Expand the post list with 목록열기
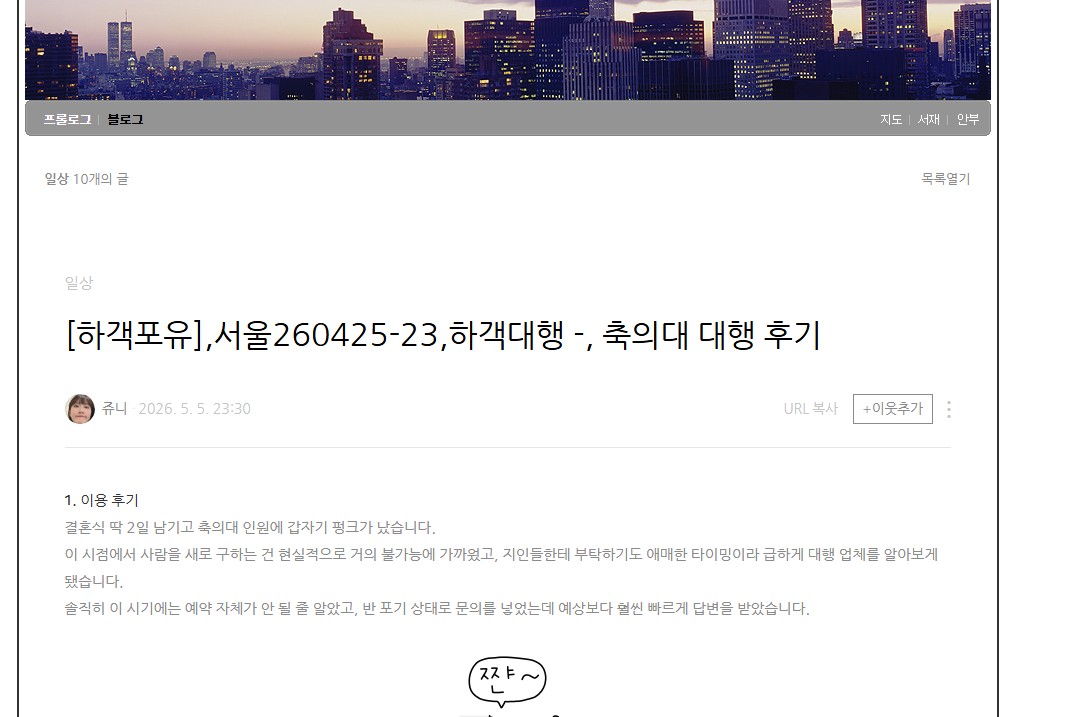 pyautogui.click(x=946, y=179)
